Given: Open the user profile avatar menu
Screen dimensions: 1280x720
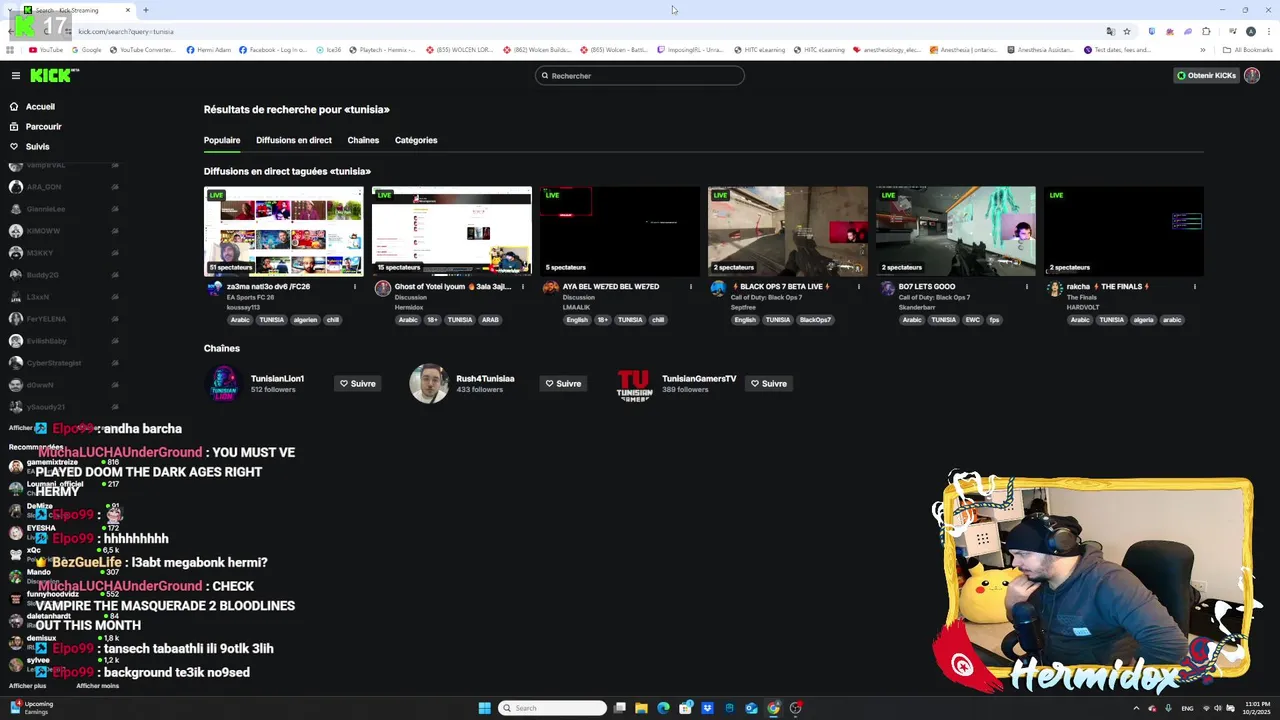Looking at the screenshot, I should point(1252,75).
